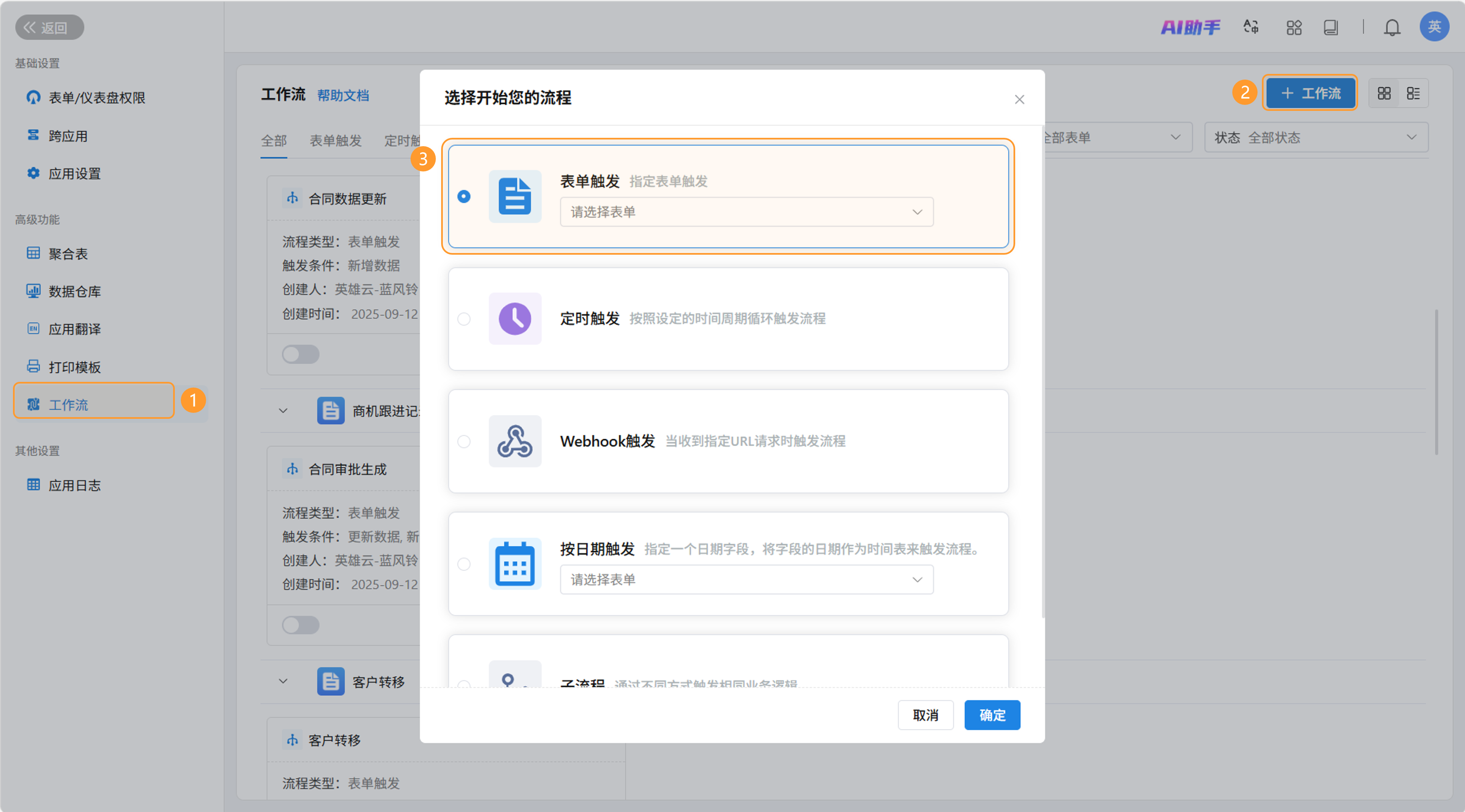Select the 定时触发 radio option

[464, 319]
